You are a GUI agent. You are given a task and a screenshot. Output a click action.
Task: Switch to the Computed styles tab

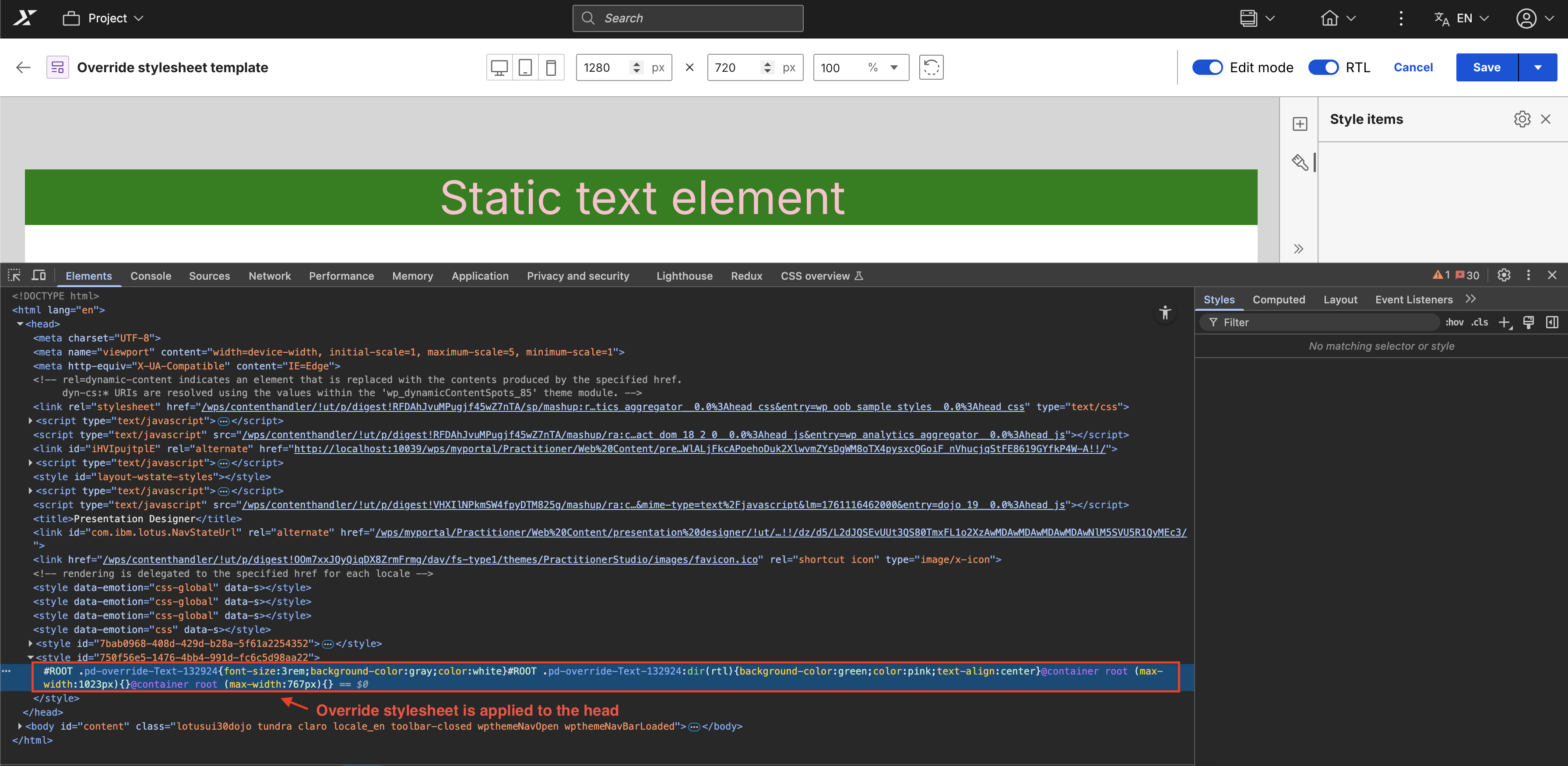coord(1278,299)
